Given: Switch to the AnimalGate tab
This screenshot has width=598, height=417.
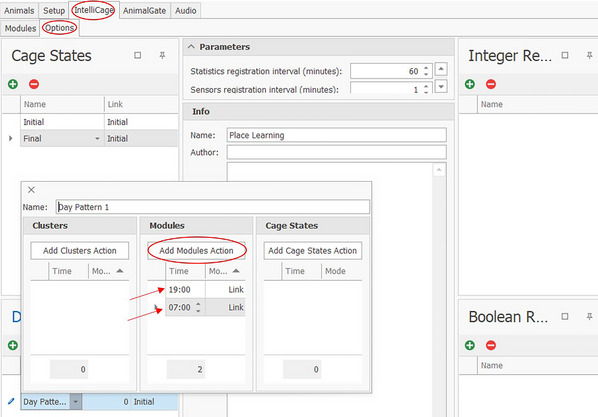Looking at the screenshot, I should 144,11.
